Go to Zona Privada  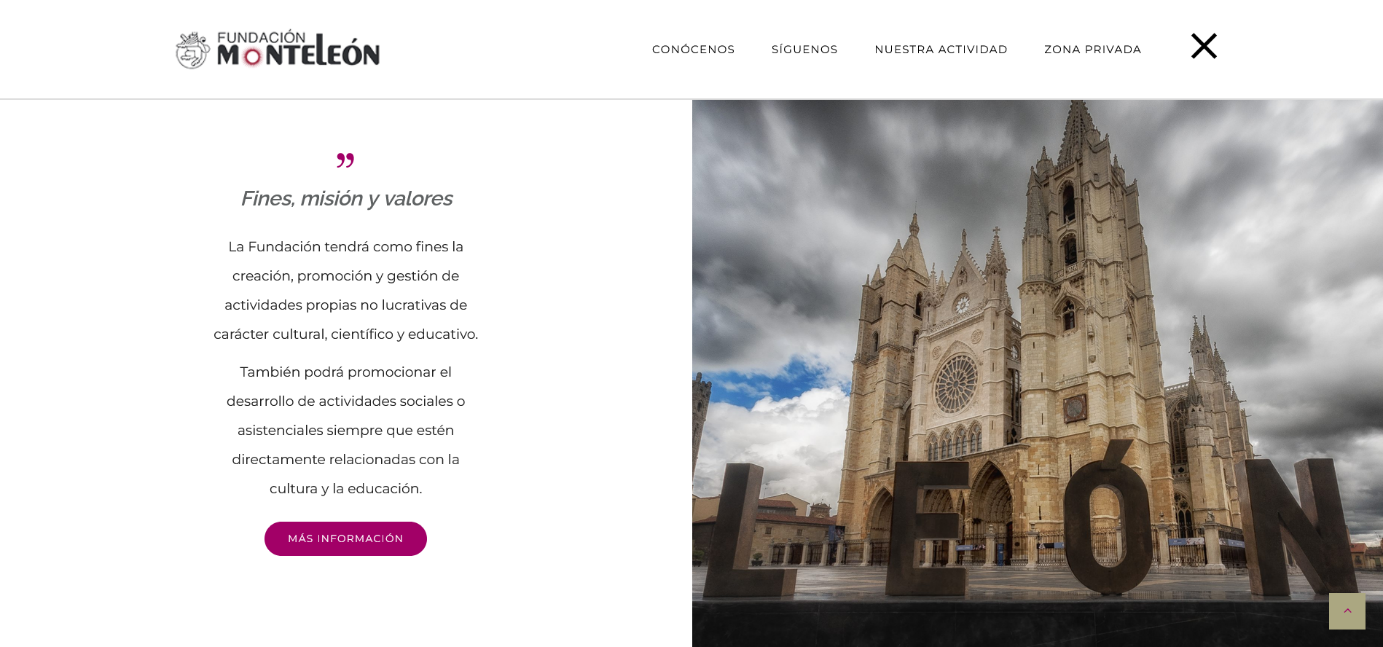pos(1093,49)
